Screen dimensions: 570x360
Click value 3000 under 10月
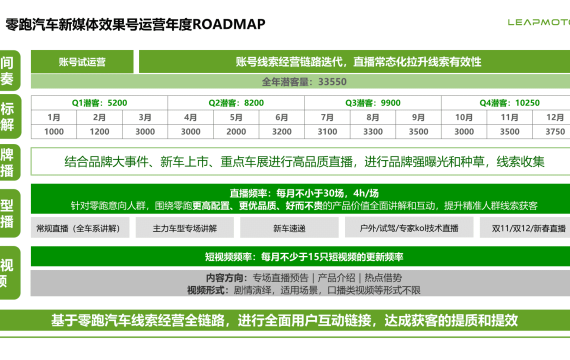pyautogui.click(x=464, y=132)
